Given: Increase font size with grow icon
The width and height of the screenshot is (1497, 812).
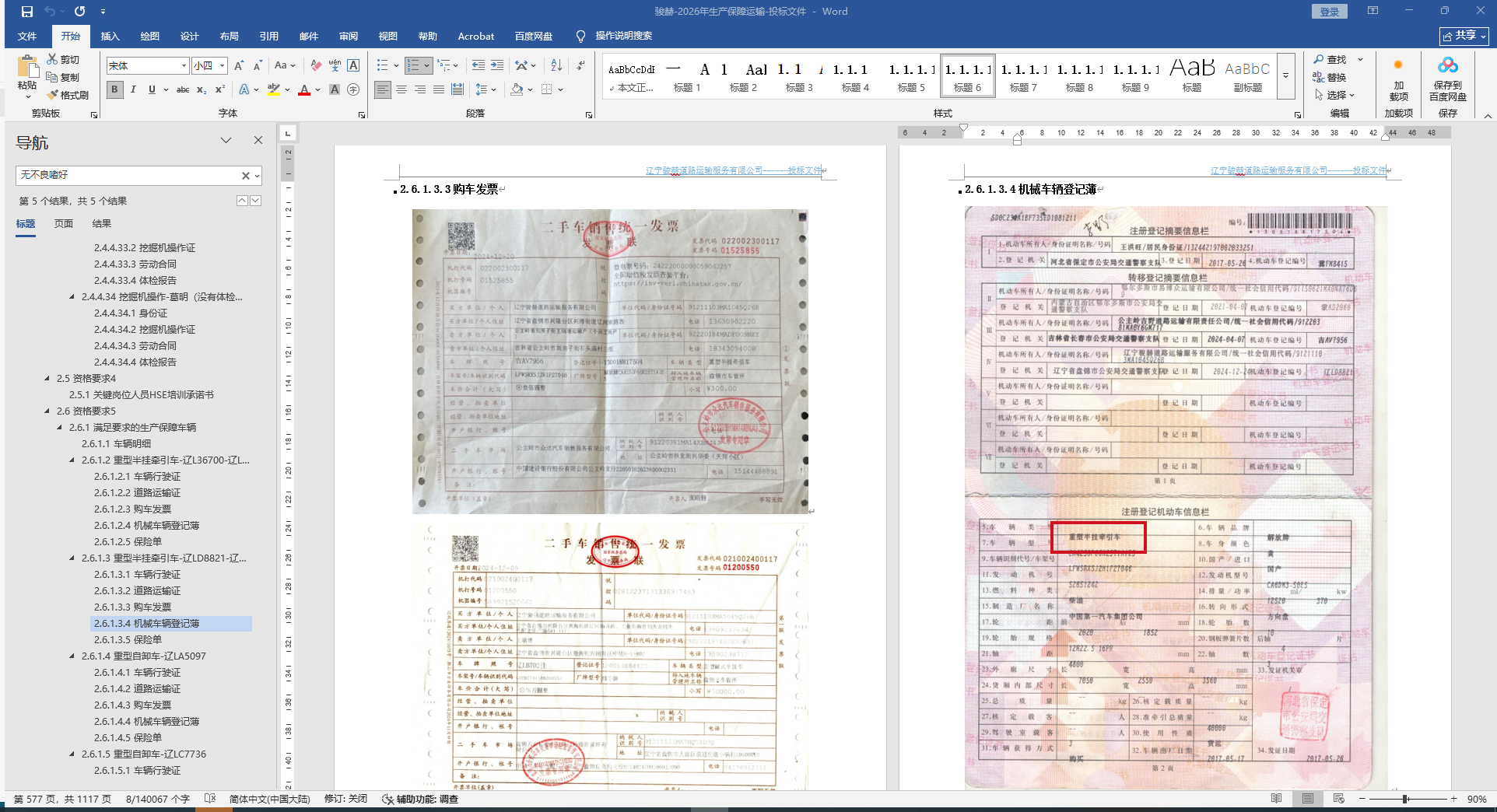Looking at the screenshot, I should pos(239,66).
